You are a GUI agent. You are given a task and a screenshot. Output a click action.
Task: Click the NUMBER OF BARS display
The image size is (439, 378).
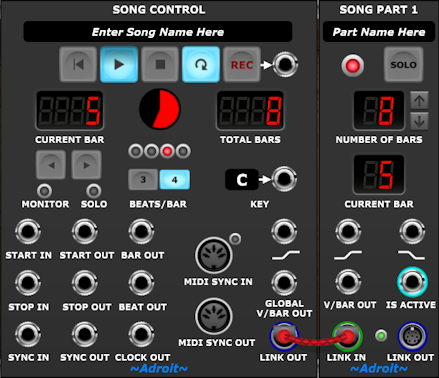click(x=379, y=110)
